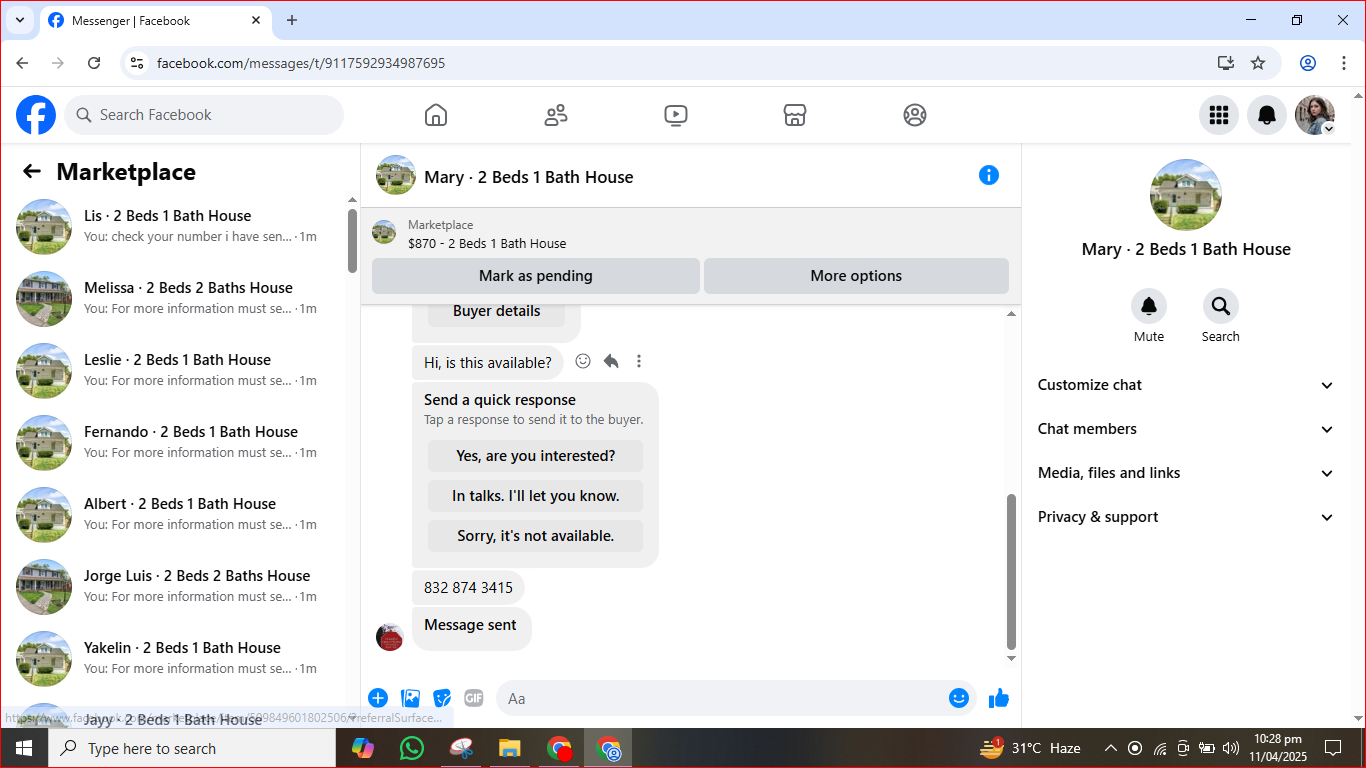Reply to the 'Hi, is this available?' message
The width and height of the screenshot is (1366, 768).
coord(611,361)
